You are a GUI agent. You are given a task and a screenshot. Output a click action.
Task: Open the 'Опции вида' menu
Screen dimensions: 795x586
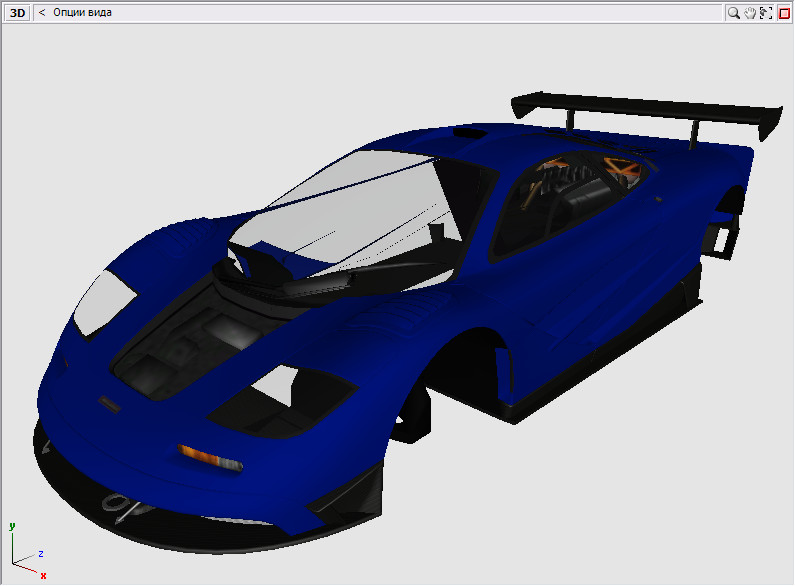tap(82, 12)
